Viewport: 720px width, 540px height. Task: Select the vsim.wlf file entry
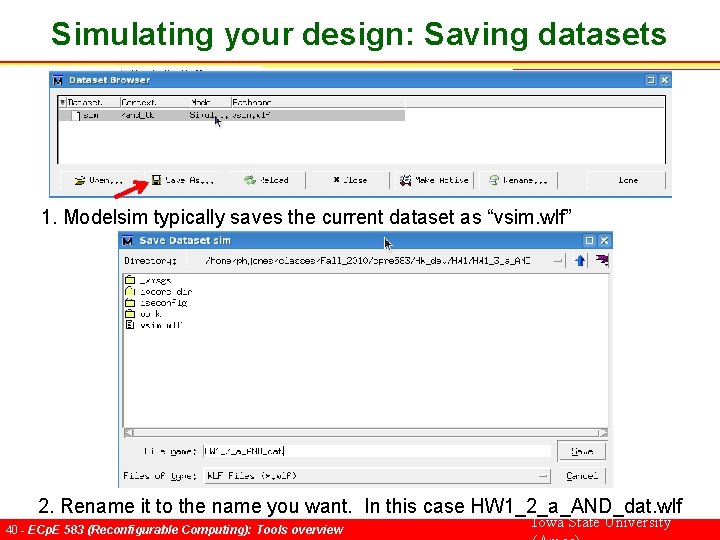(154, 325)
